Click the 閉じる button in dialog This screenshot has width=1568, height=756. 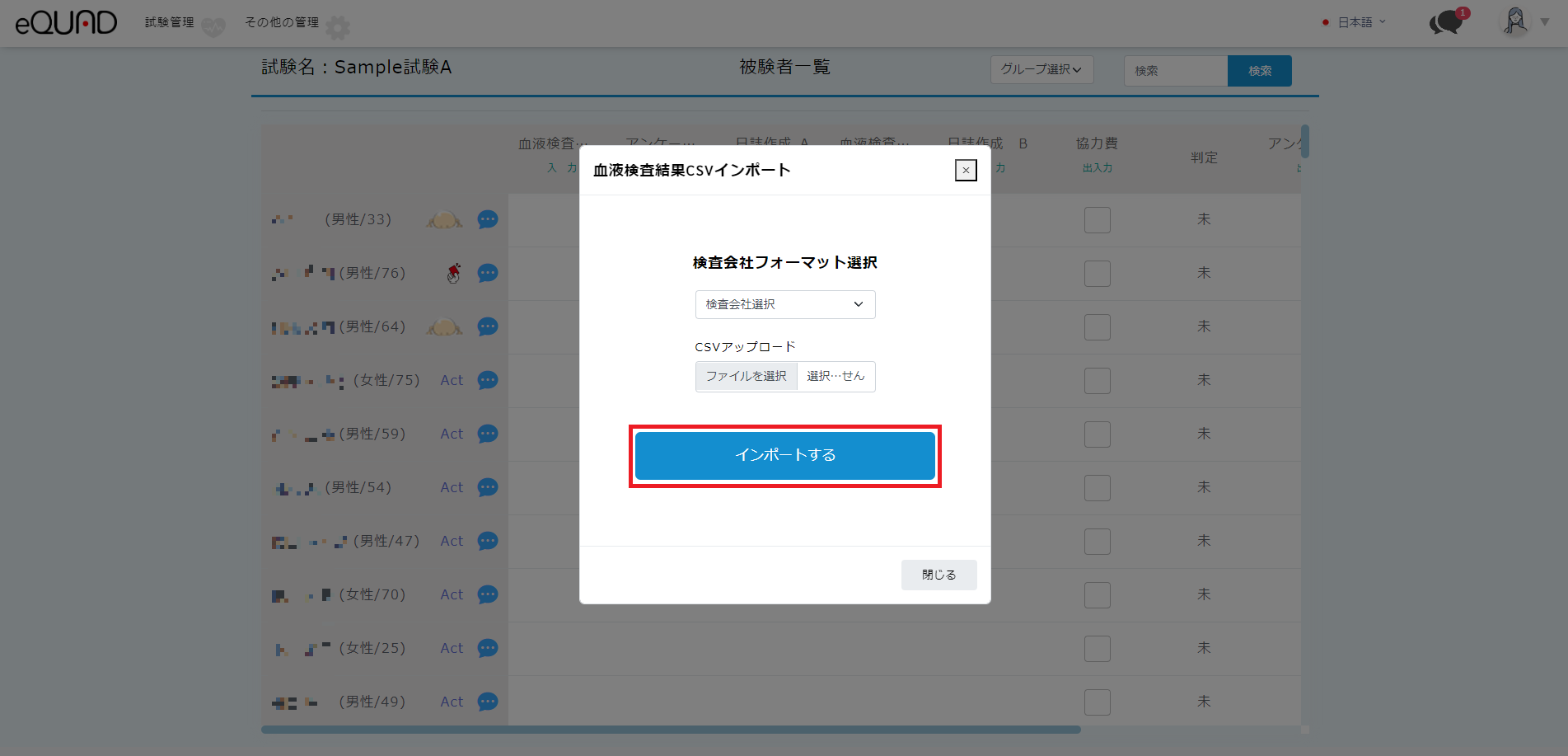pyautogui.click(x=938, y=575)
